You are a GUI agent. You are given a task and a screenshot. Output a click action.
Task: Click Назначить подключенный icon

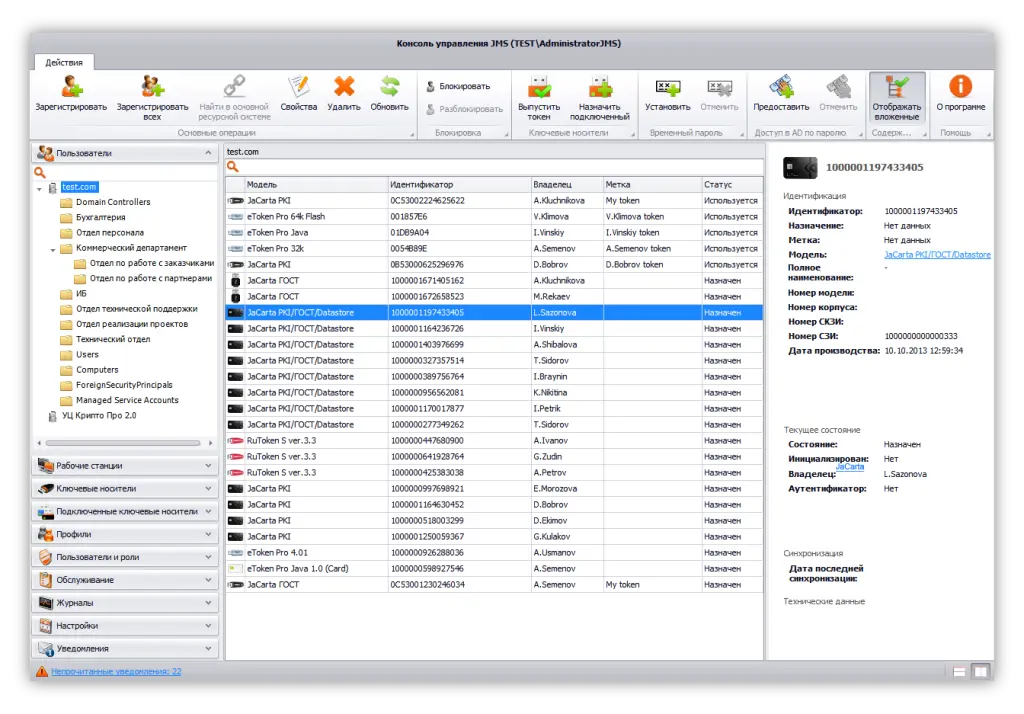tap(600, 87)
